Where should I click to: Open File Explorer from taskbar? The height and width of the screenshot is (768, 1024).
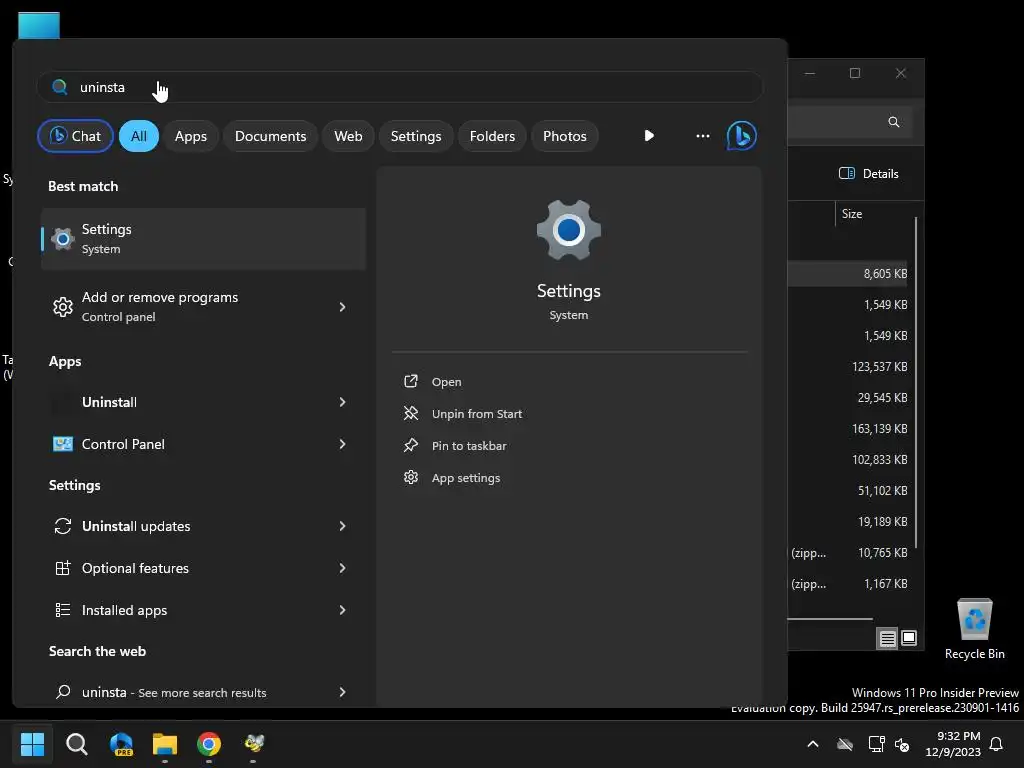click(x=165, y=743)
